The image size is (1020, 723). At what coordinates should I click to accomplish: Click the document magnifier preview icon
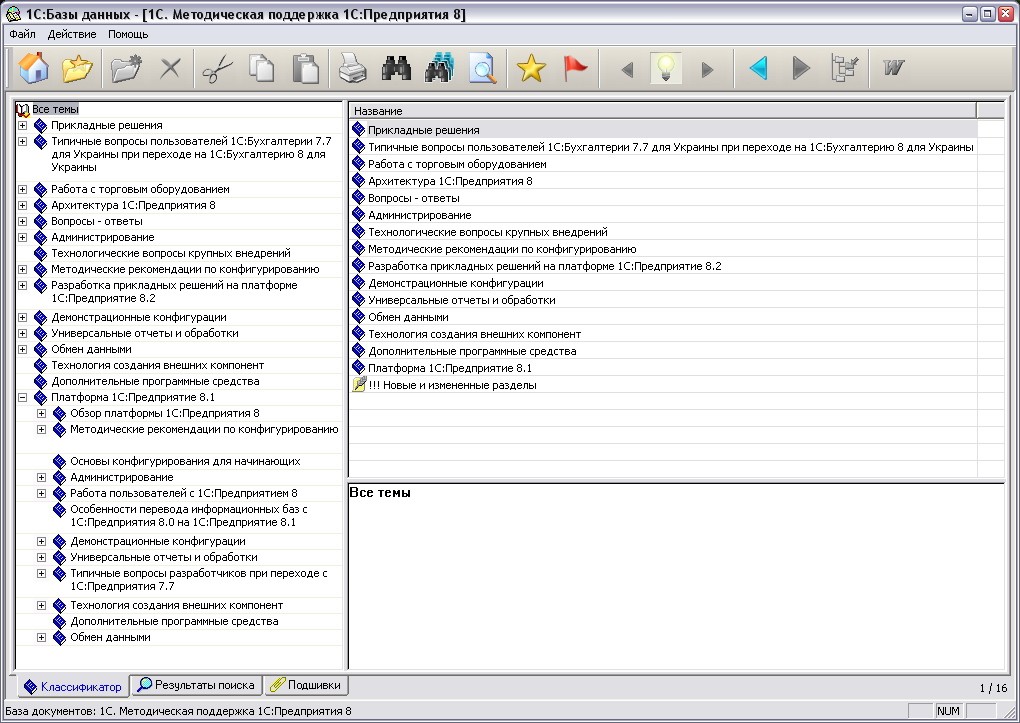click(x=483, y=68)
